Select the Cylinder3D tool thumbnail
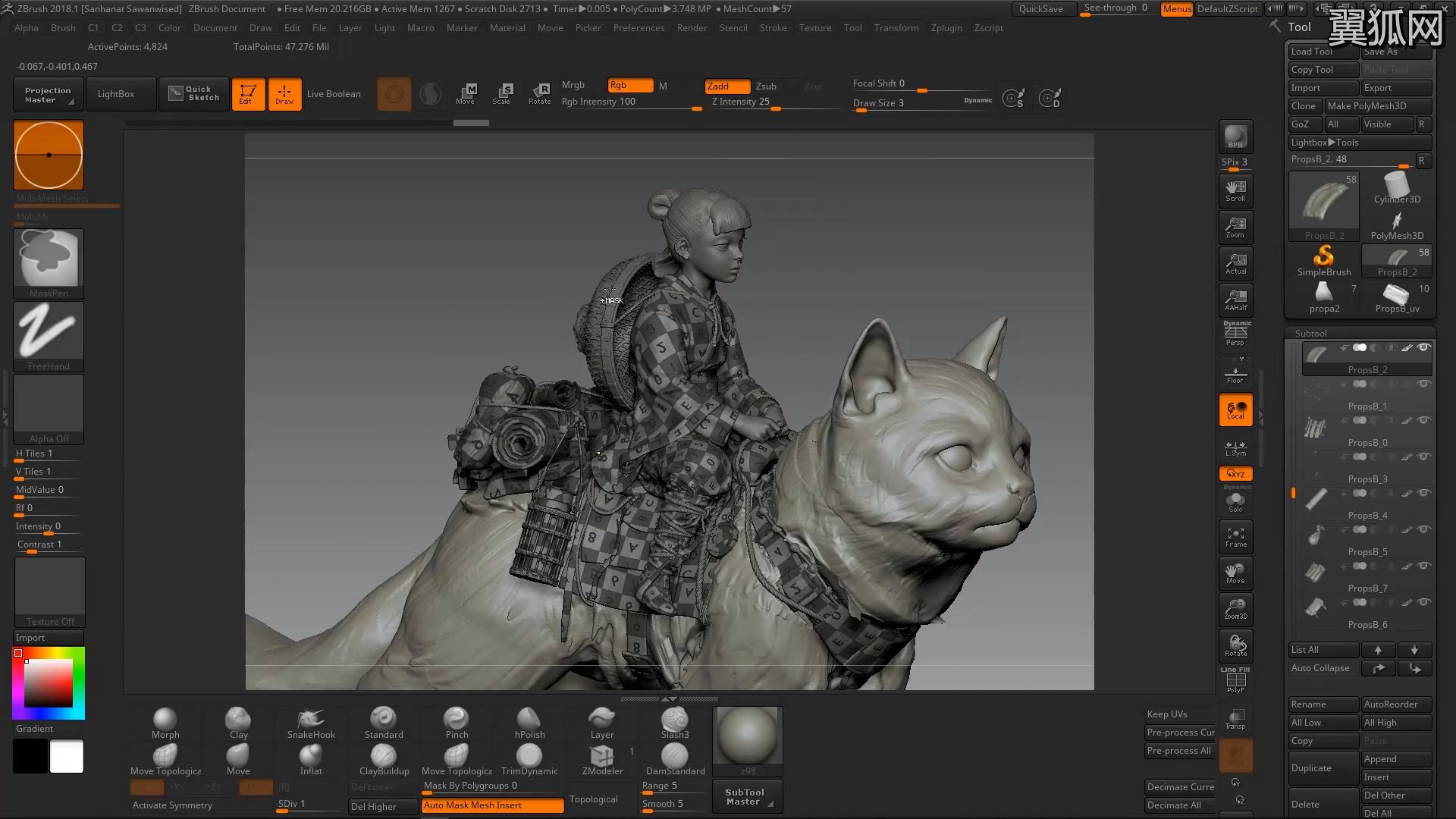 pyautogui.click(x=1397, y=188)
